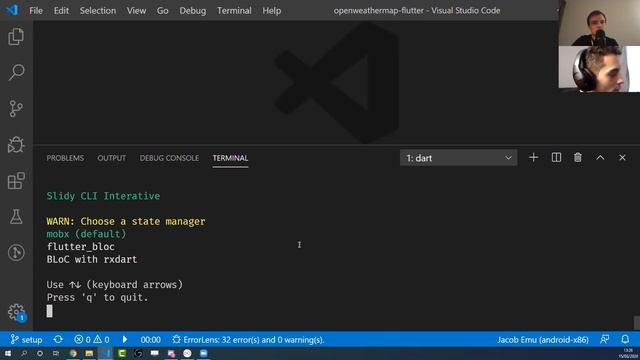Click 'flutter_bloc' option in terminal

tap(80, 247)
